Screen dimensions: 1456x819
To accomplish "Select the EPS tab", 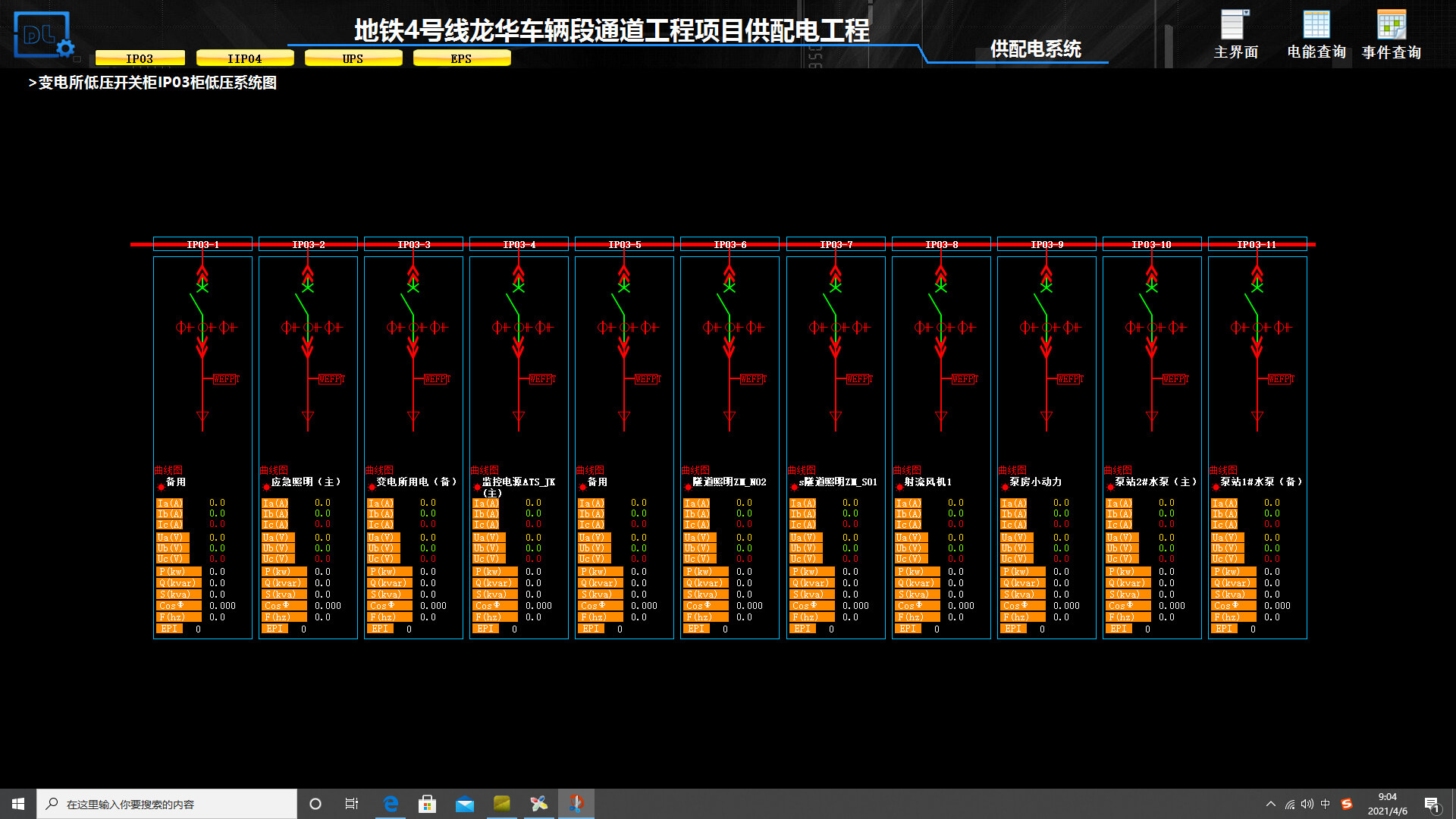I will [461, 58].
